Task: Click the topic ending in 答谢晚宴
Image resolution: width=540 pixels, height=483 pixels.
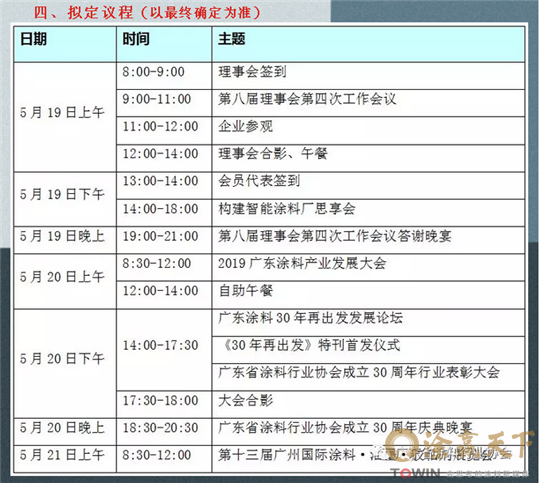Action: pos(335,236)
